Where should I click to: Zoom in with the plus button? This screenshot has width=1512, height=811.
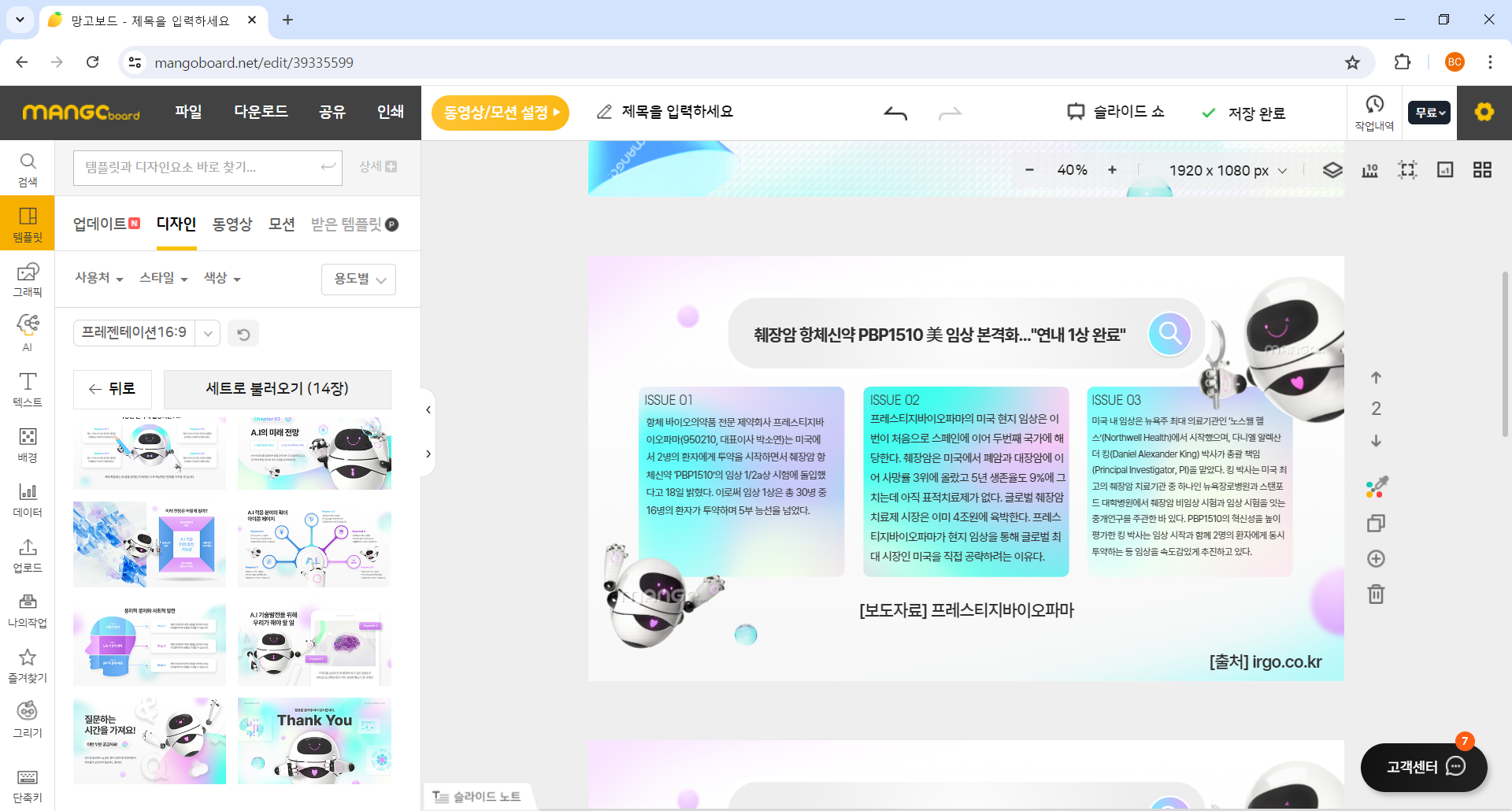(1112, 169)
